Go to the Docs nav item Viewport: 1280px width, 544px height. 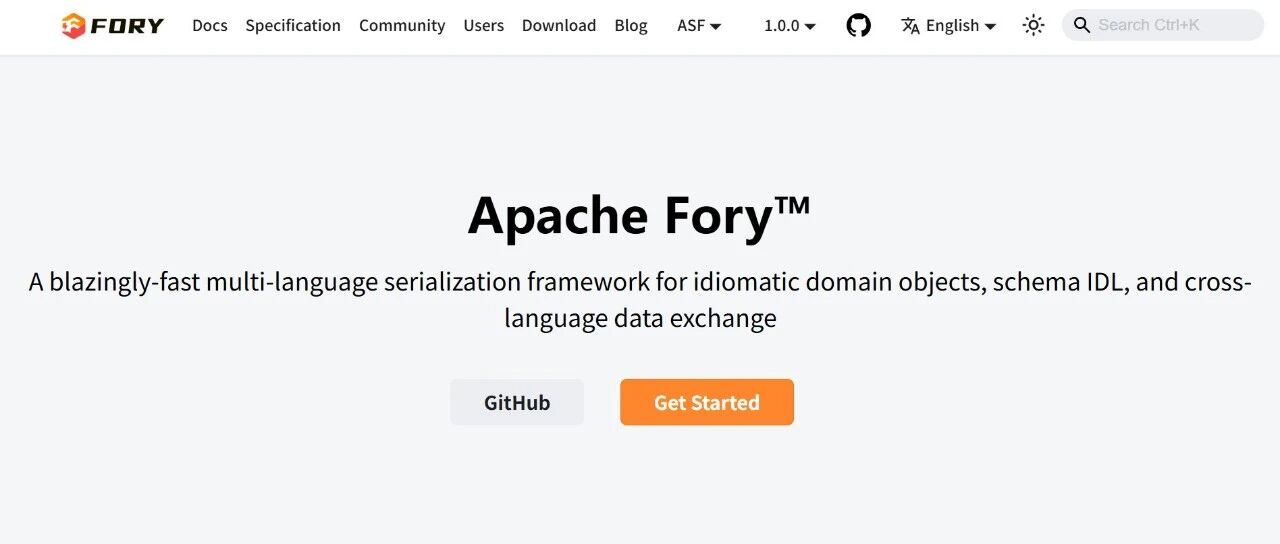tap(210, 25)
